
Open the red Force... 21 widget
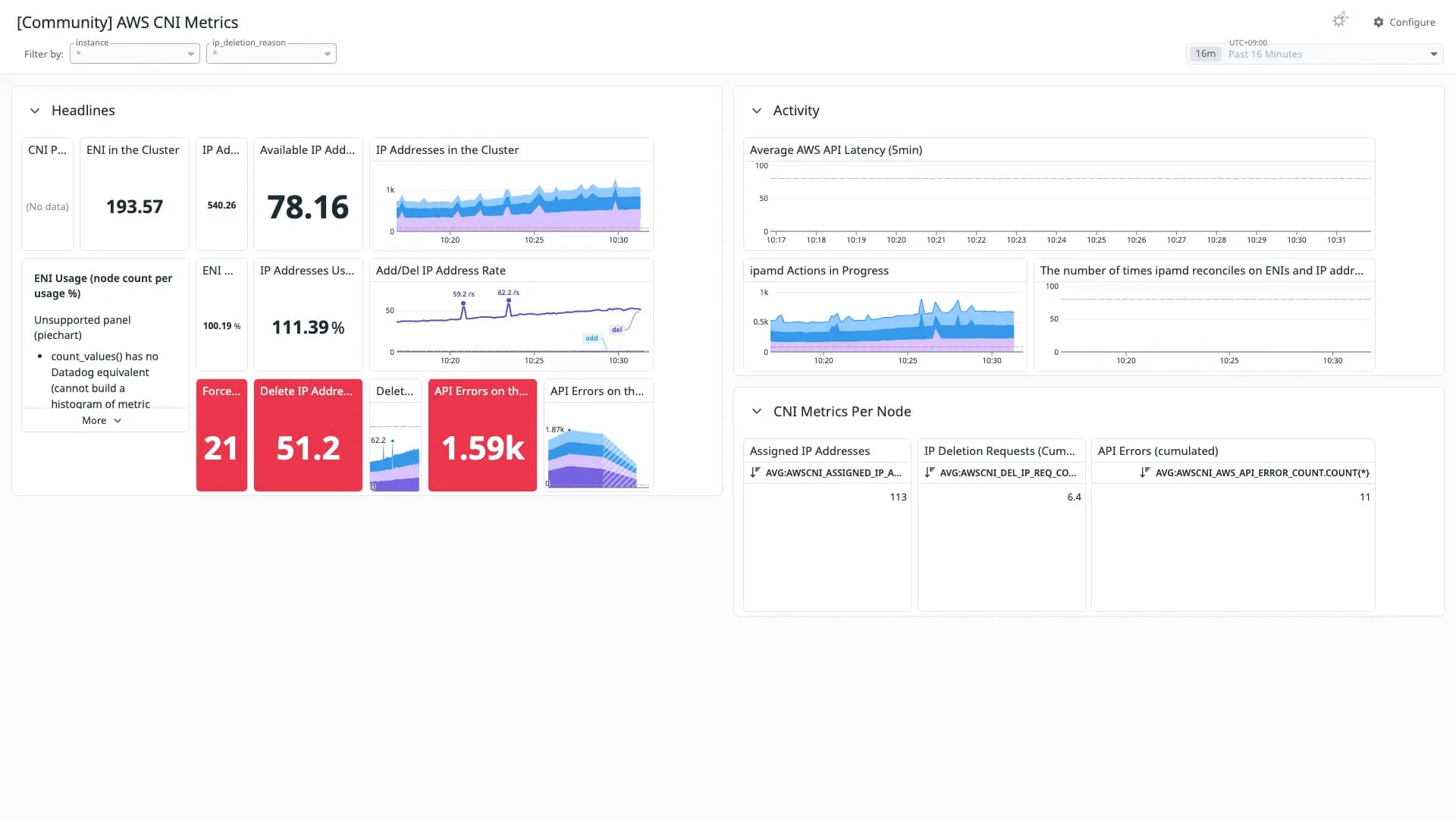[221, 435]
